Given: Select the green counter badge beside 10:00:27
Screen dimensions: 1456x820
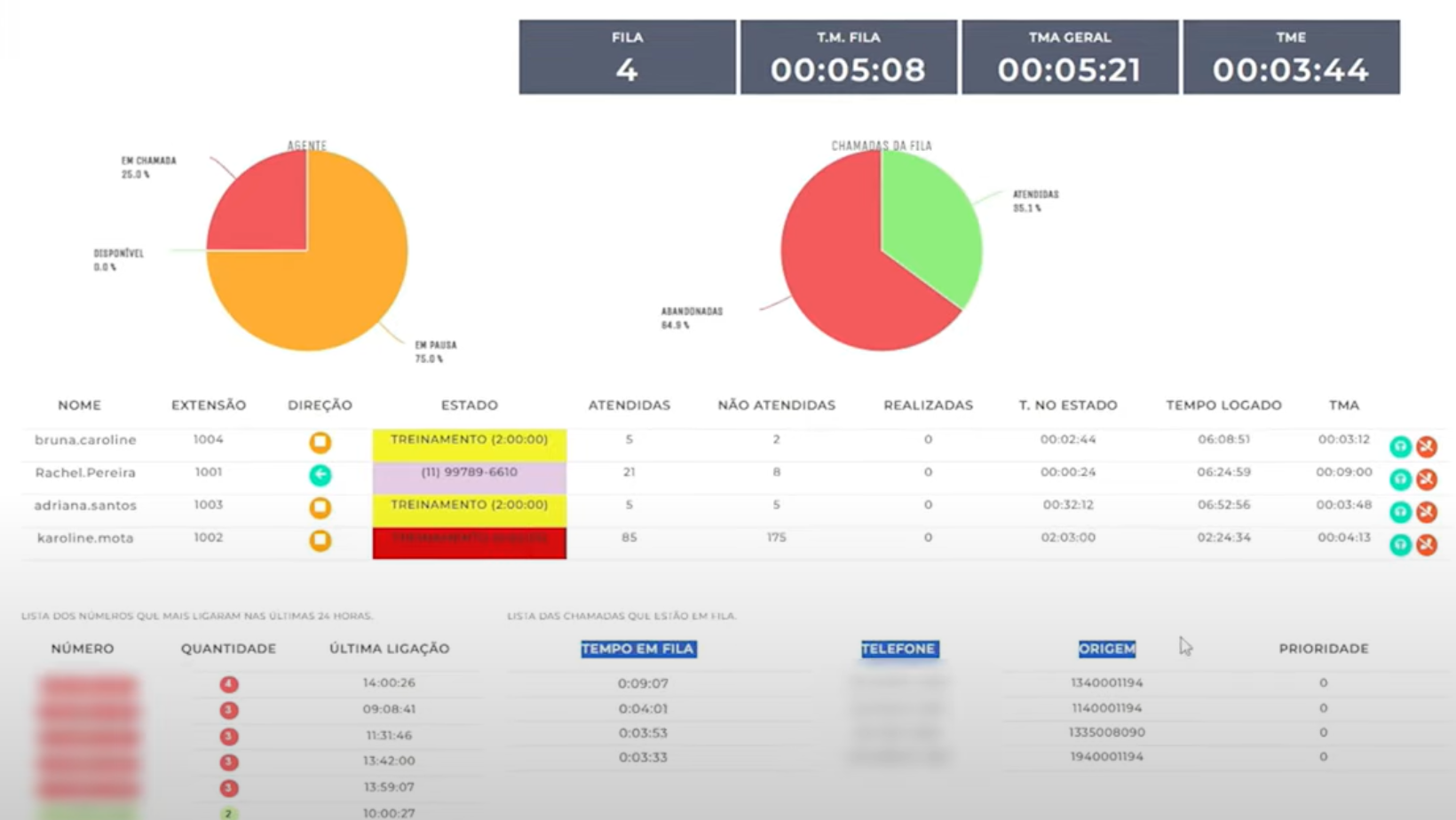Looking at the screenshot, I should click(x=228, y=813).
